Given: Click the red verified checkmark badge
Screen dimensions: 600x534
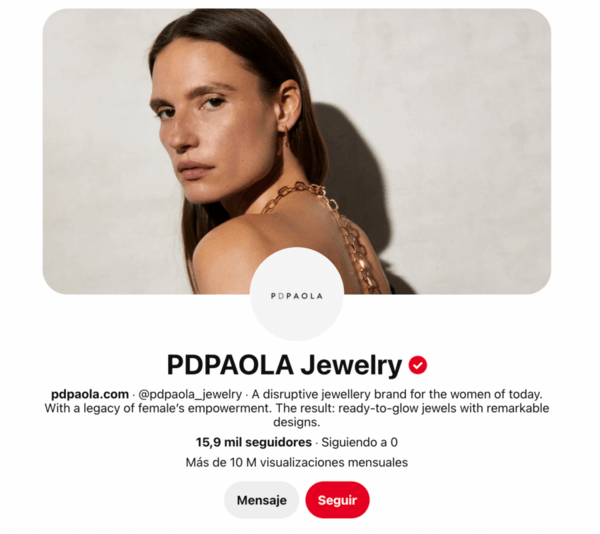Looking at the screenshot, I should 417,365.
